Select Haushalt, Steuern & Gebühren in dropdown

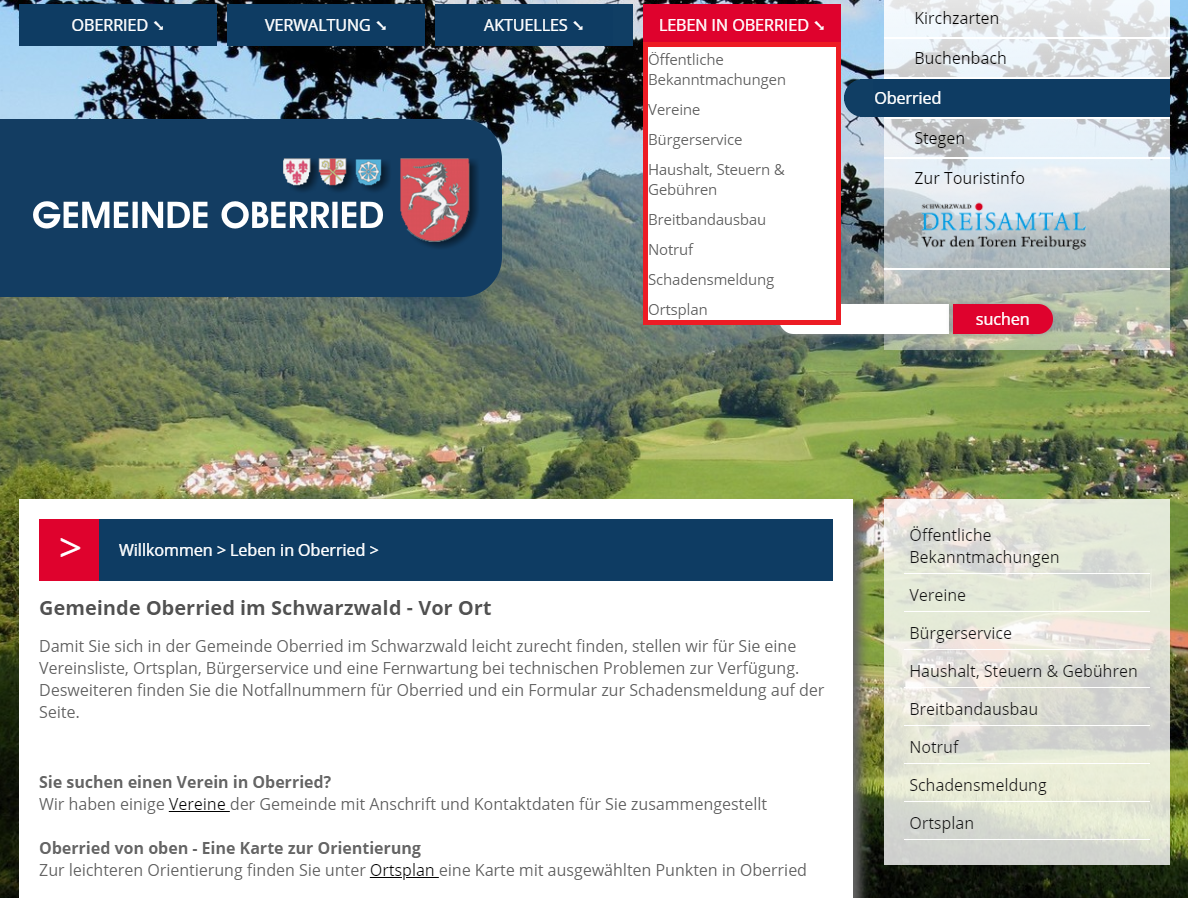click(716, 180)
